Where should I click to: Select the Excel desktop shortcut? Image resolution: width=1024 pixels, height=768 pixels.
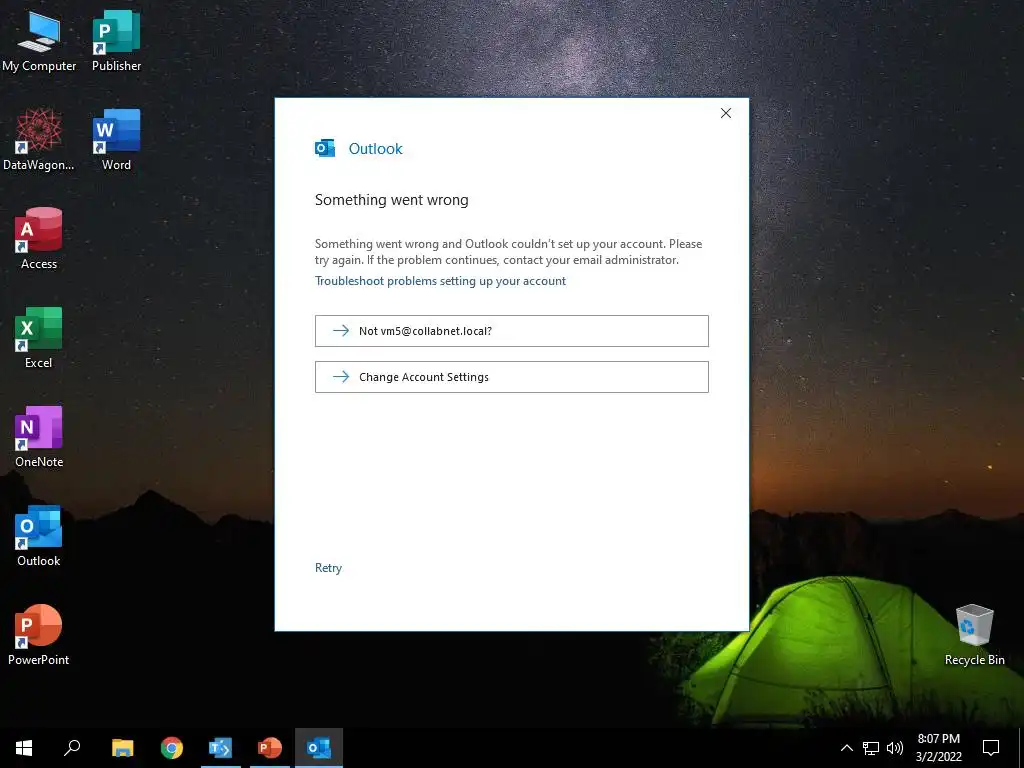(x=39, y=338)
